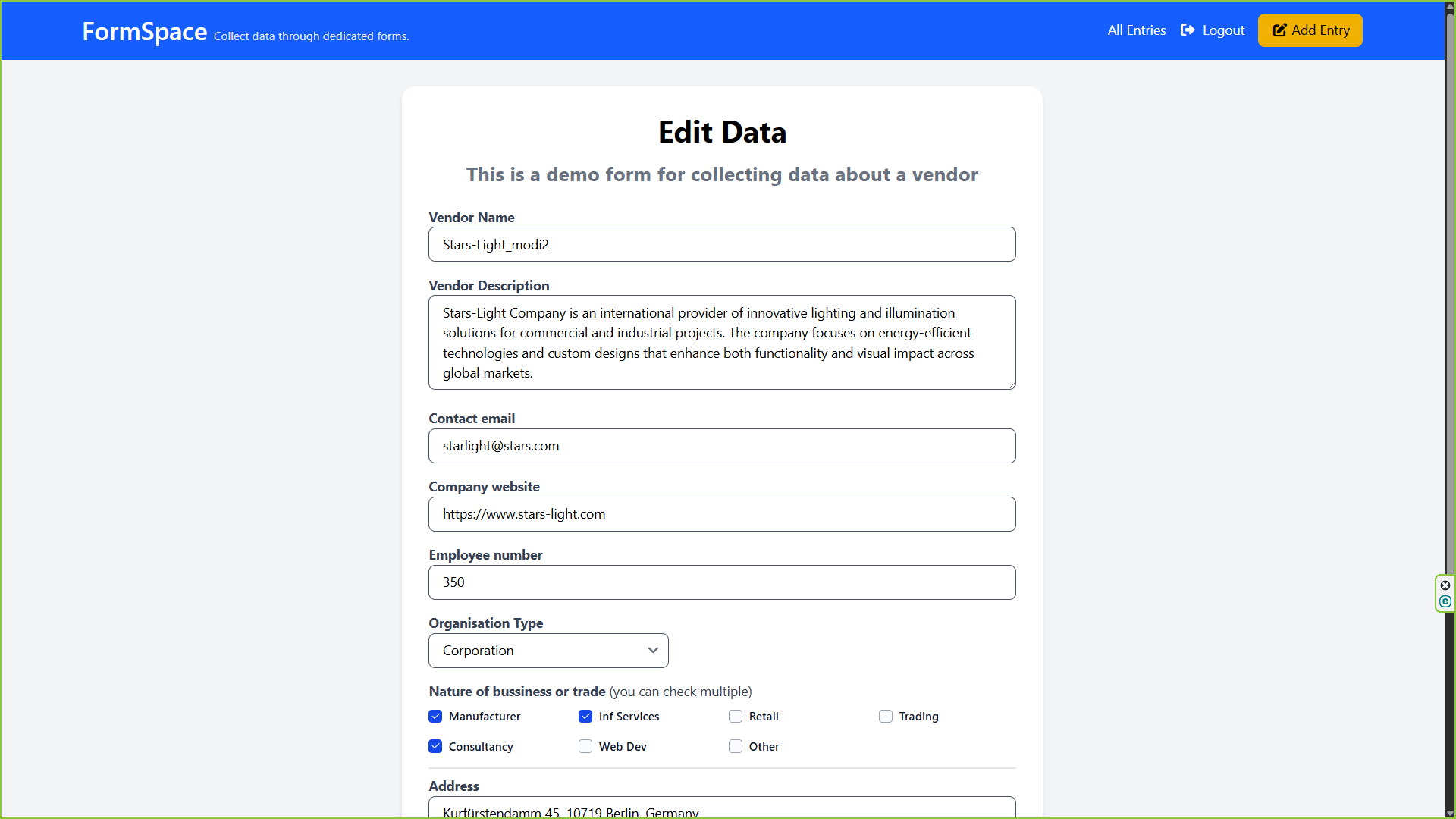Click the extension close icon at right edge

point(1445,585)
